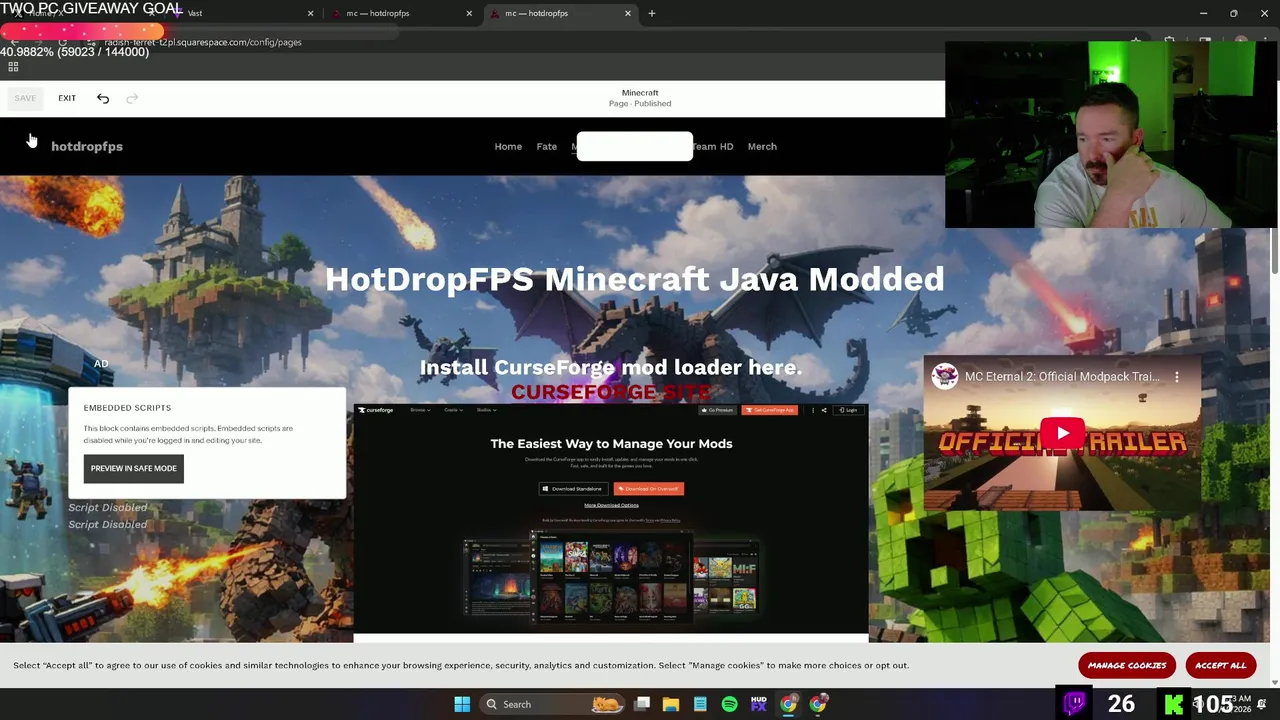Expand the CurseForge Create dropdown

pos(453,410)
